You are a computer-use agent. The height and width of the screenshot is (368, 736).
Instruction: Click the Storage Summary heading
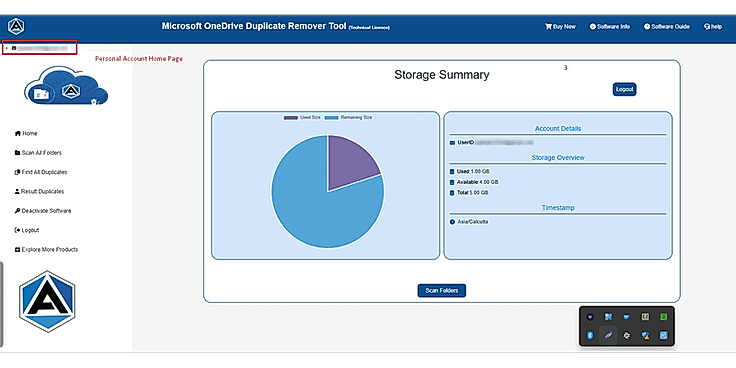(442, 75)
